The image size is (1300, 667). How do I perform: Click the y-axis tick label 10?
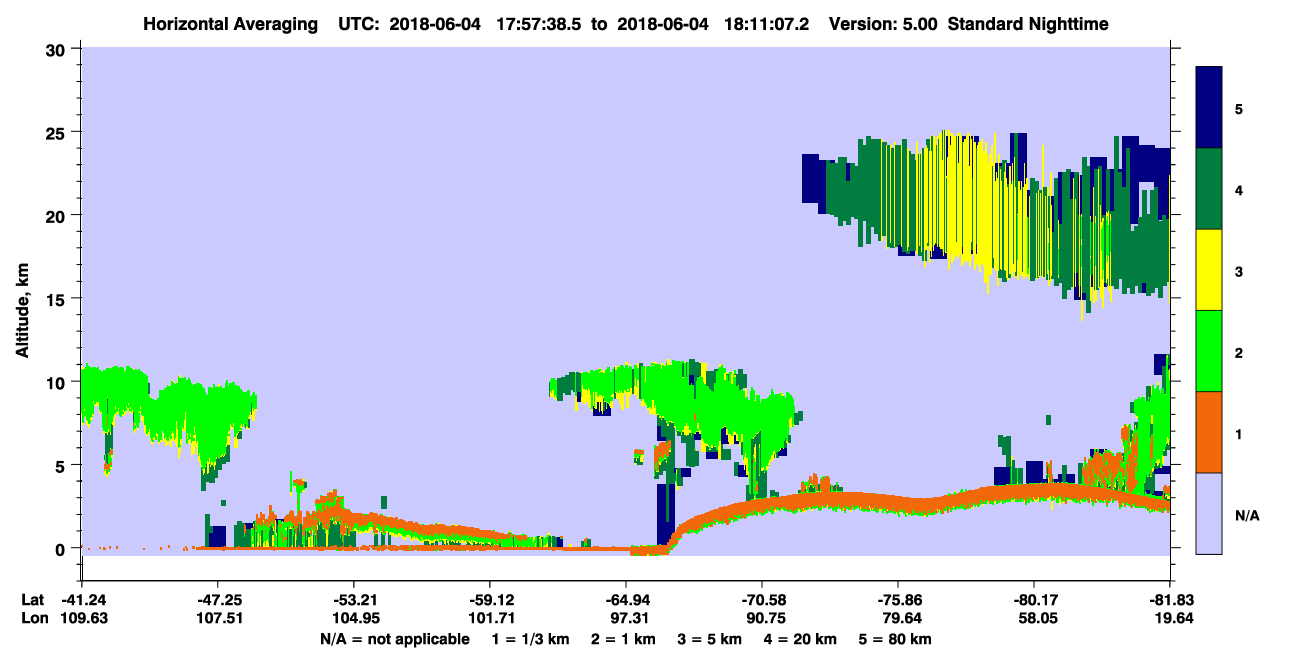point(57,382)
